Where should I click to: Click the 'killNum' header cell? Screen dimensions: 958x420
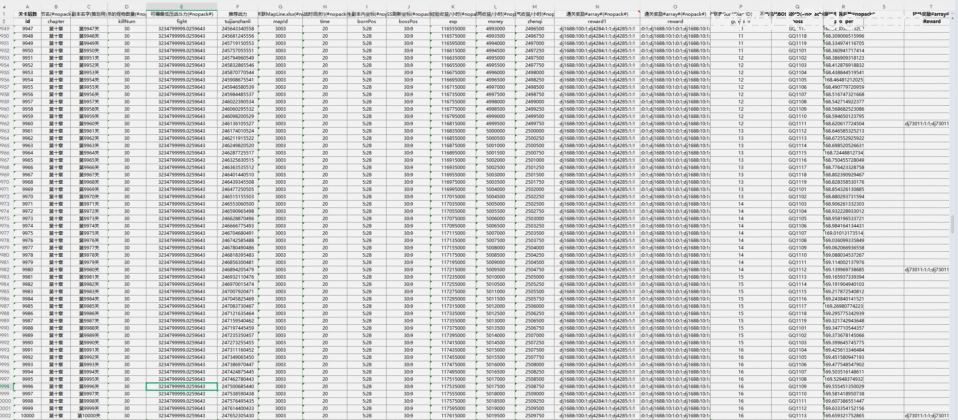(x=126, y=19)
